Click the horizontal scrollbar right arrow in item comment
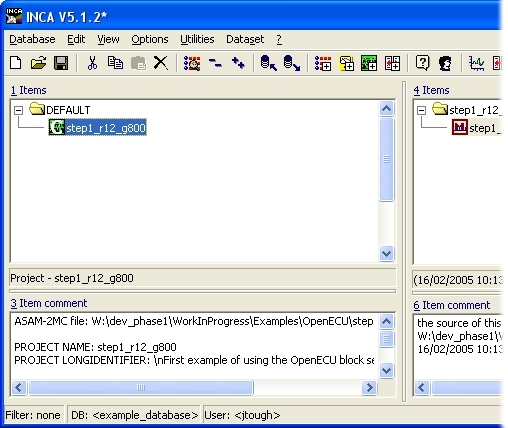 (369, 387)
